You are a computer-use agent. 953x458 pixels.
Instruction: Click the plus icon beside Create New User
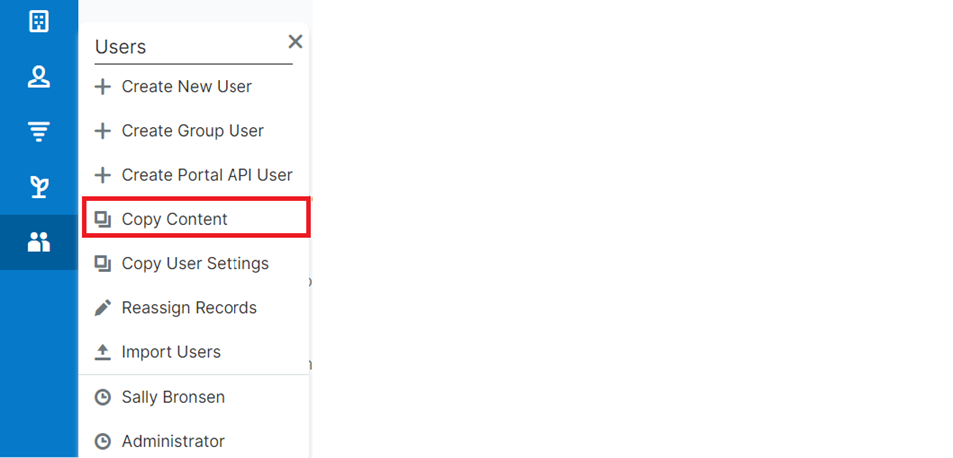coord(102,87)
